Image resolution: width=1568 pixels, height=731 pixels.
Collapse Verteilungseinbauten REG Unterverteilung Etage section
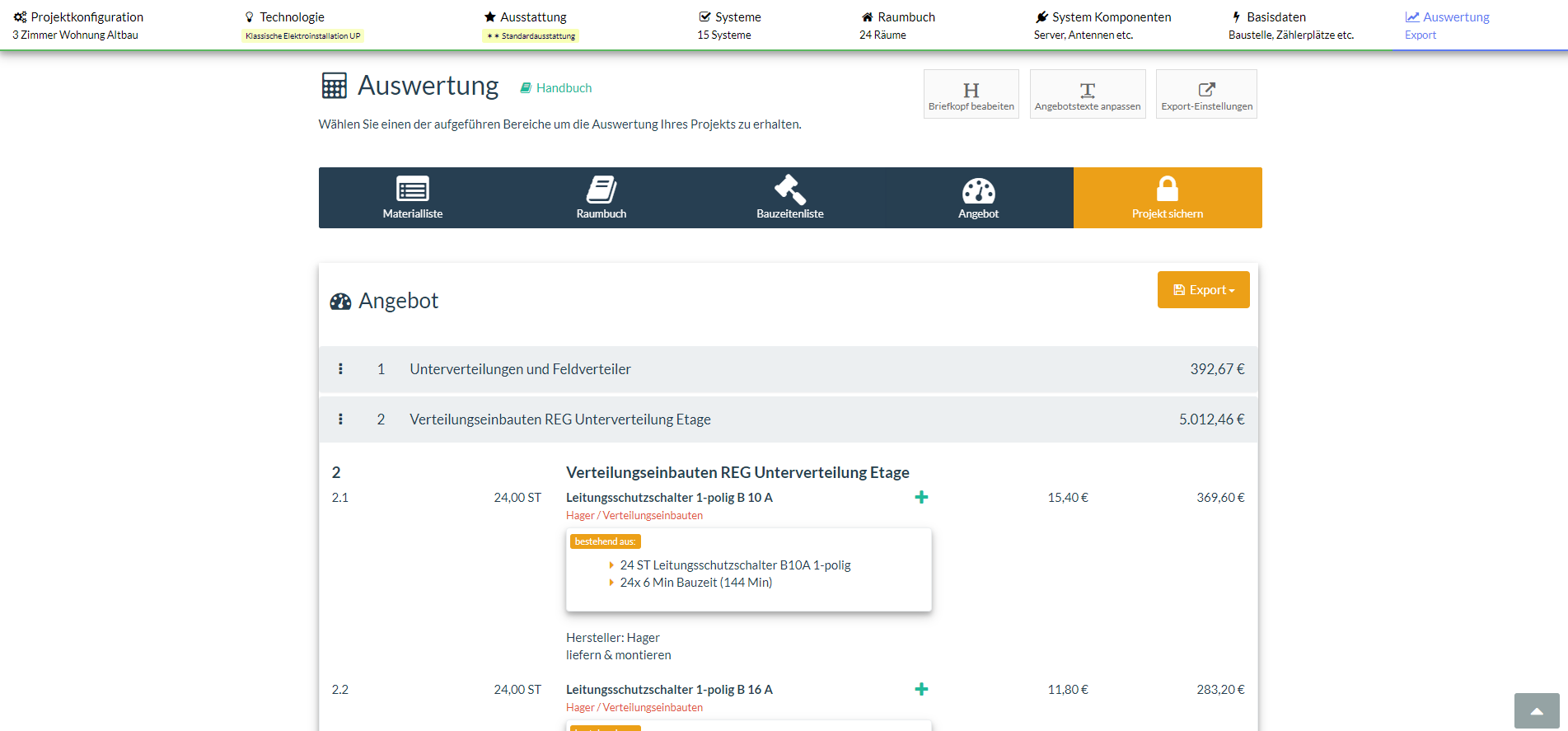[x=559, y=419]
